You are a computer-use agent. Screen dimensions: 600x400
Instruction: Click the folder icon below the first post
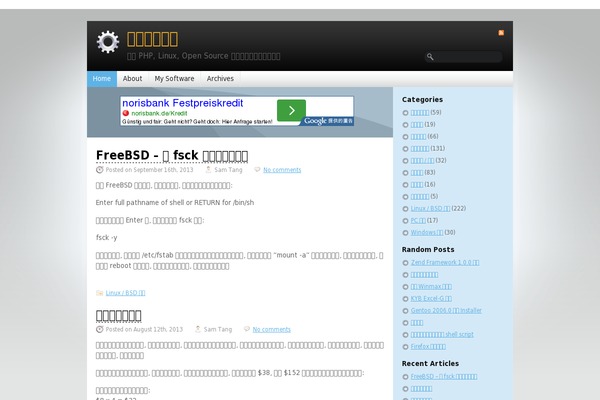coord(99,293)
